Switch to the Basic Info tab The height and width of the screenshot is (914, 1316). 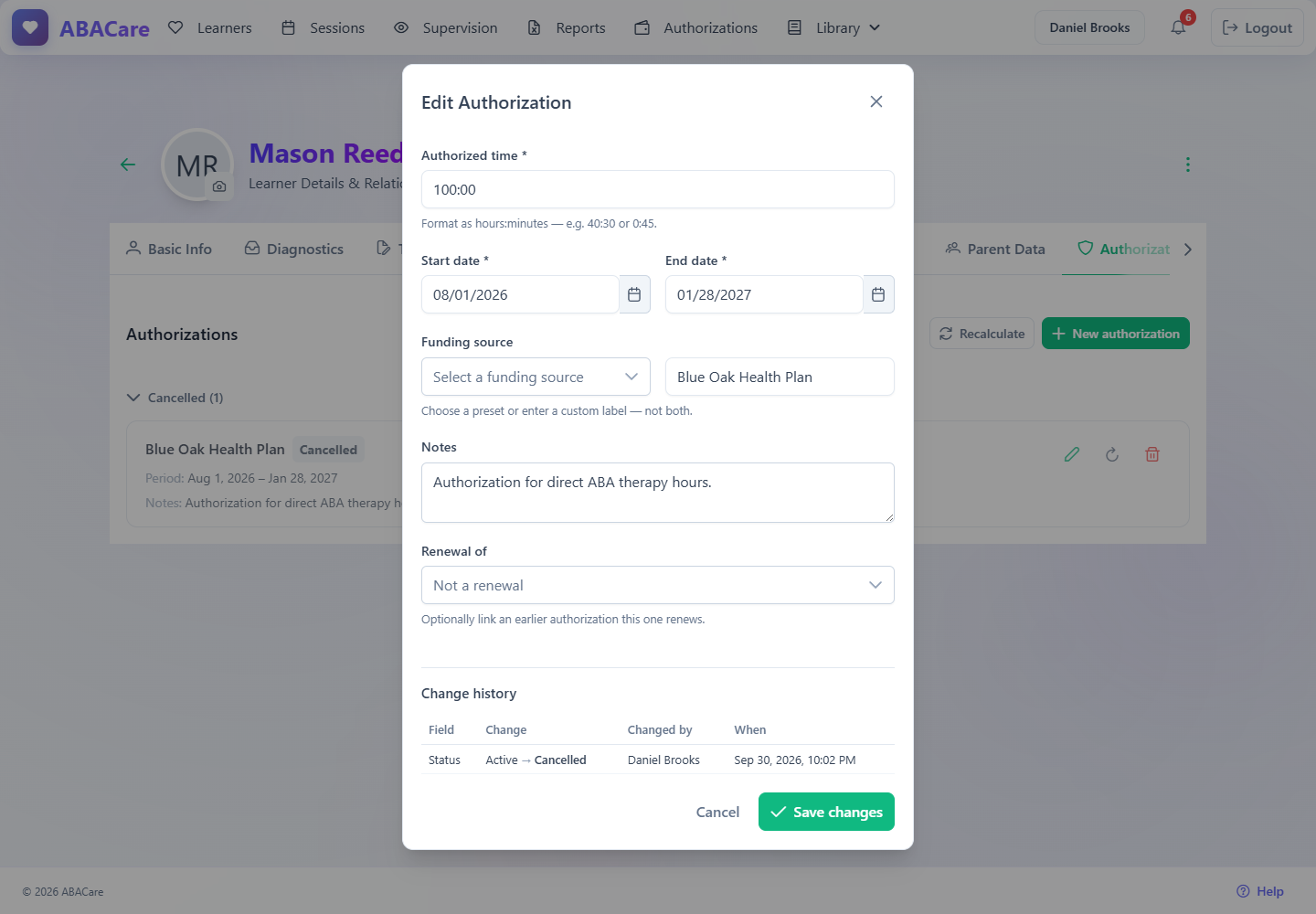pyautogui.click(x=169, y=249)
